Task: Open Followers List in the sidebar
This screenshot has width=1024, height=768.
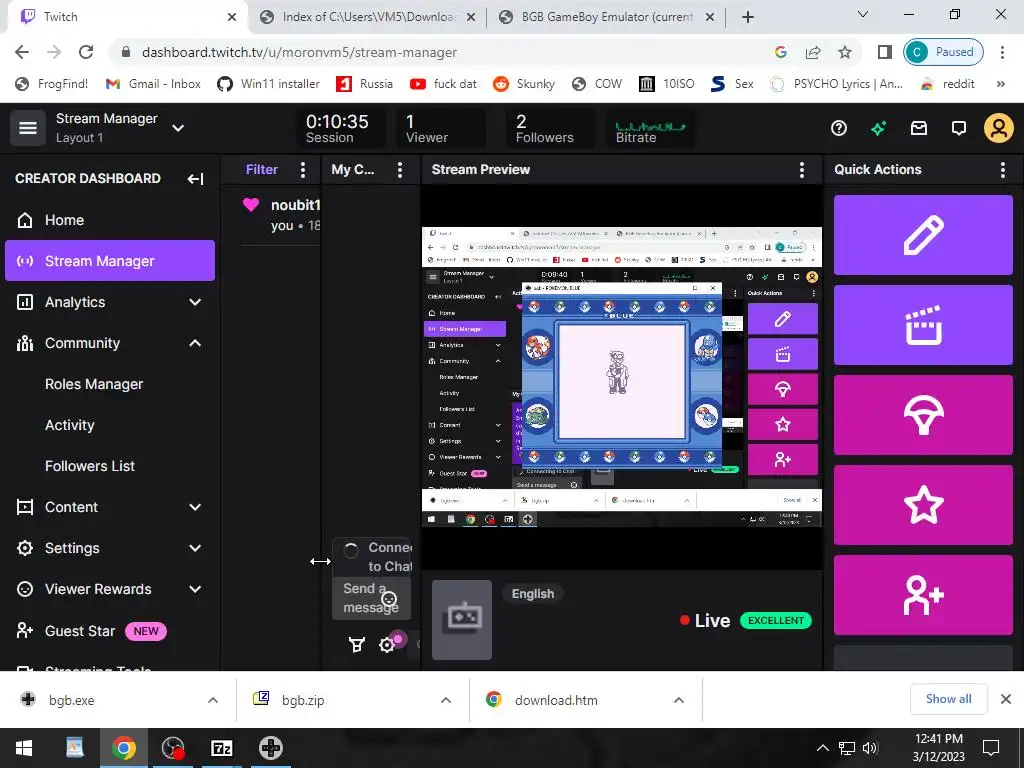Action: [90, 466]
